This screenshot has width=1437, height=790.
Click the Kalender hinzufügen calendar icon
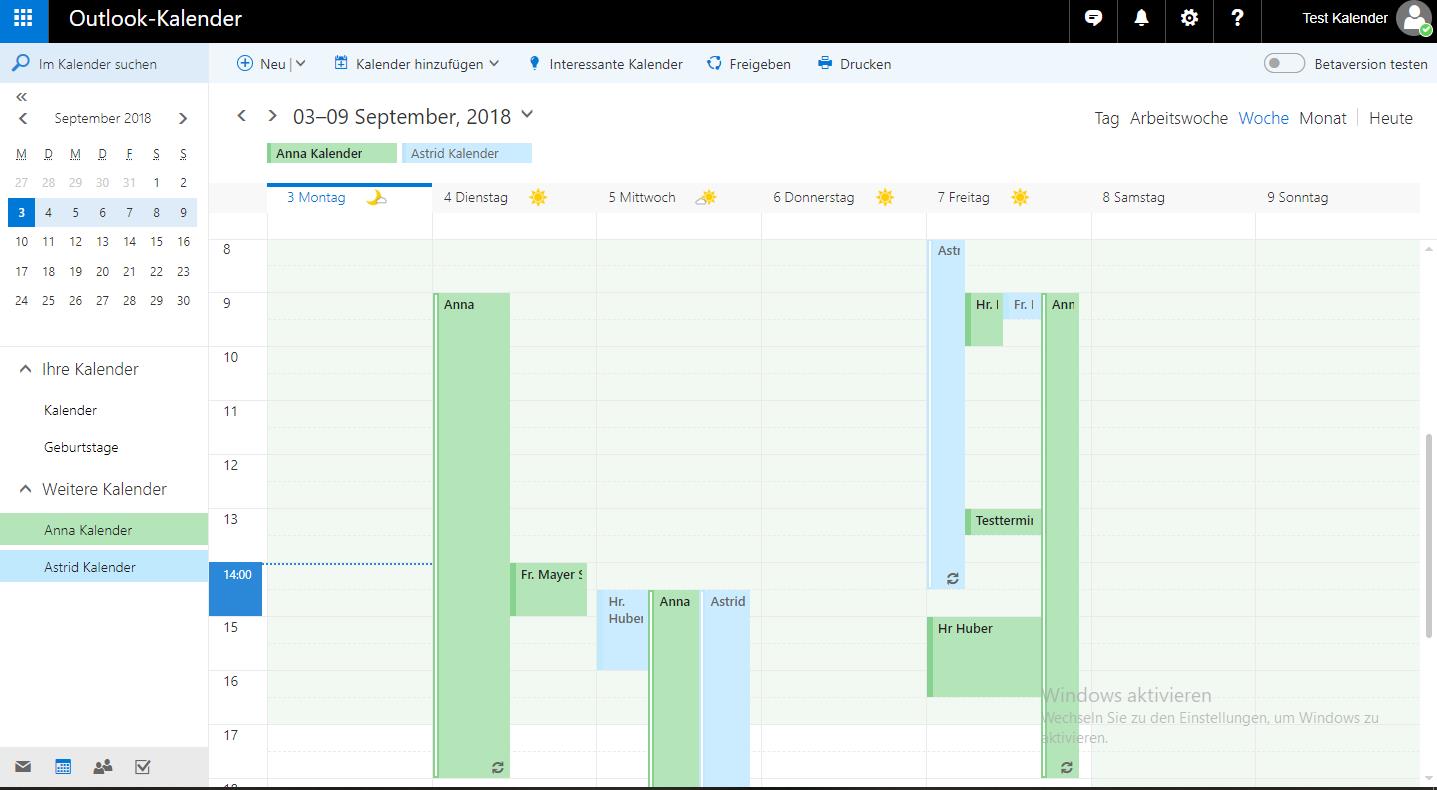pos(341,63)
